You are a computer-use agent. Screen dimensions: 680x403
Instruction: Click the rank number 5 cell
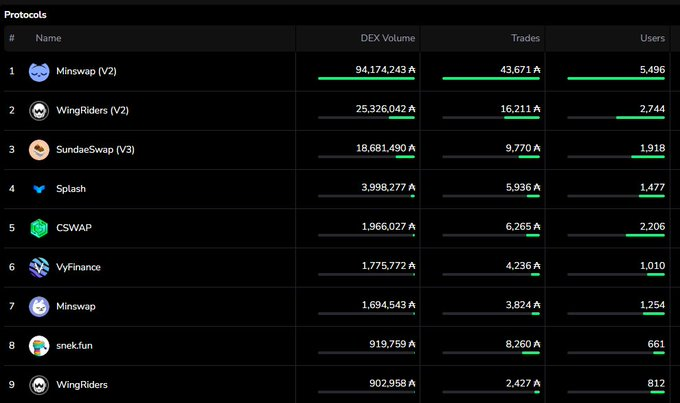[x=12, y=228]
